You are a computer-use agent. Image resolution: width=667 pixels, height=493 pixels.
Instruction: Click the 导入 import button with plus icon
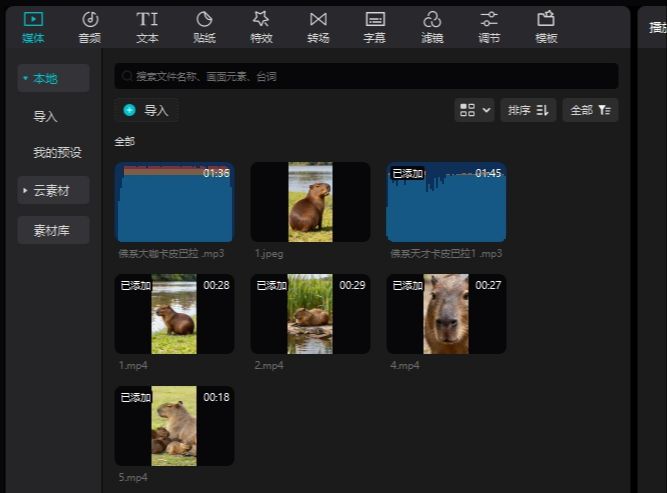pyautogui.click(x=146, y=110)
